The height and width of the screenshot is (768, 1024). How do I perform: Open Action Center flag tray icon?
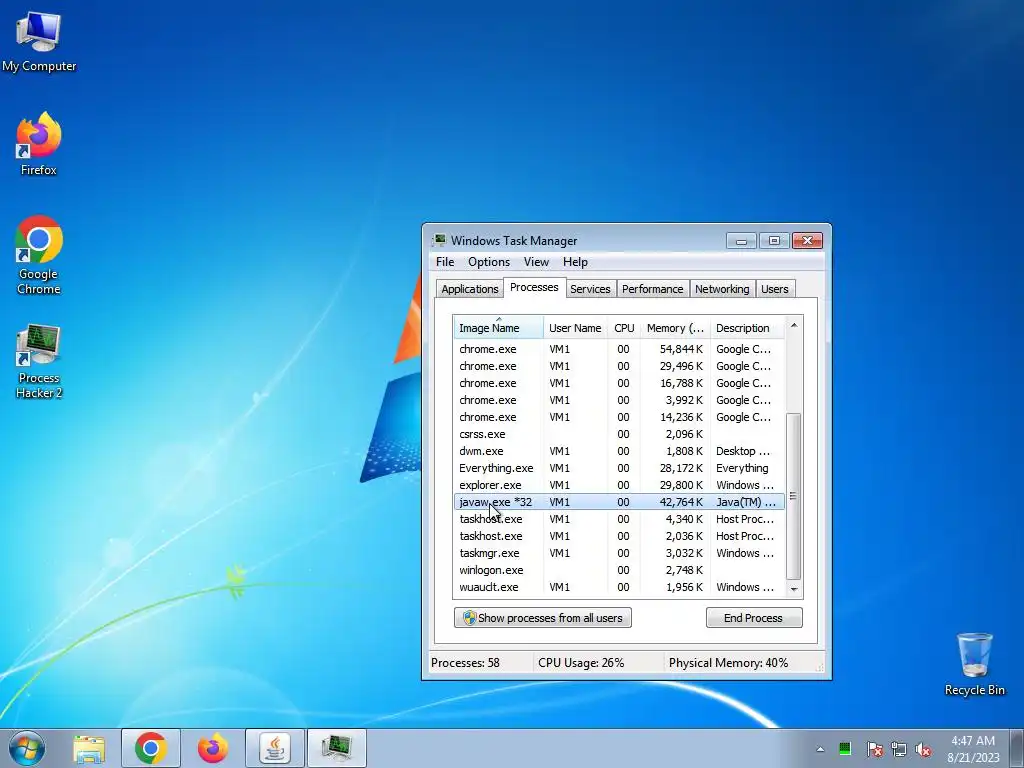874,748
